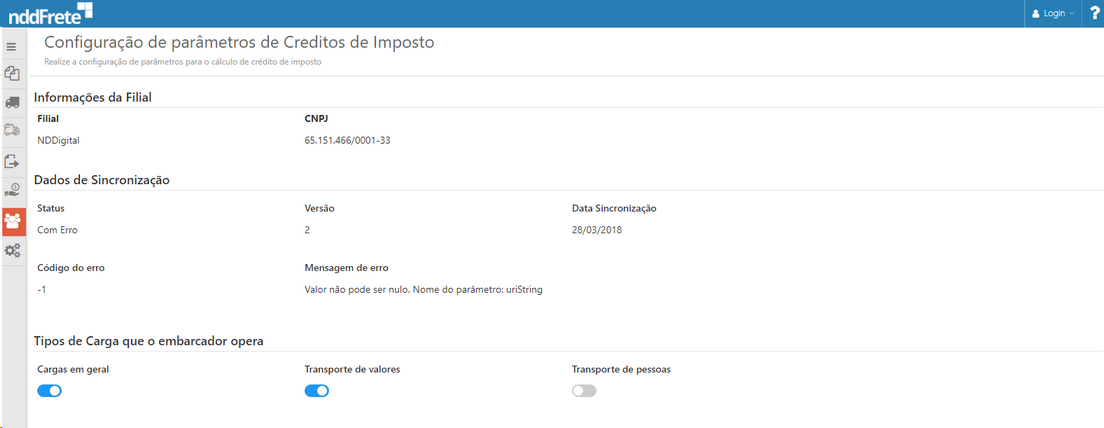Click the sync date 28/03/2018
1104x428 pixels.
point(597,229)
